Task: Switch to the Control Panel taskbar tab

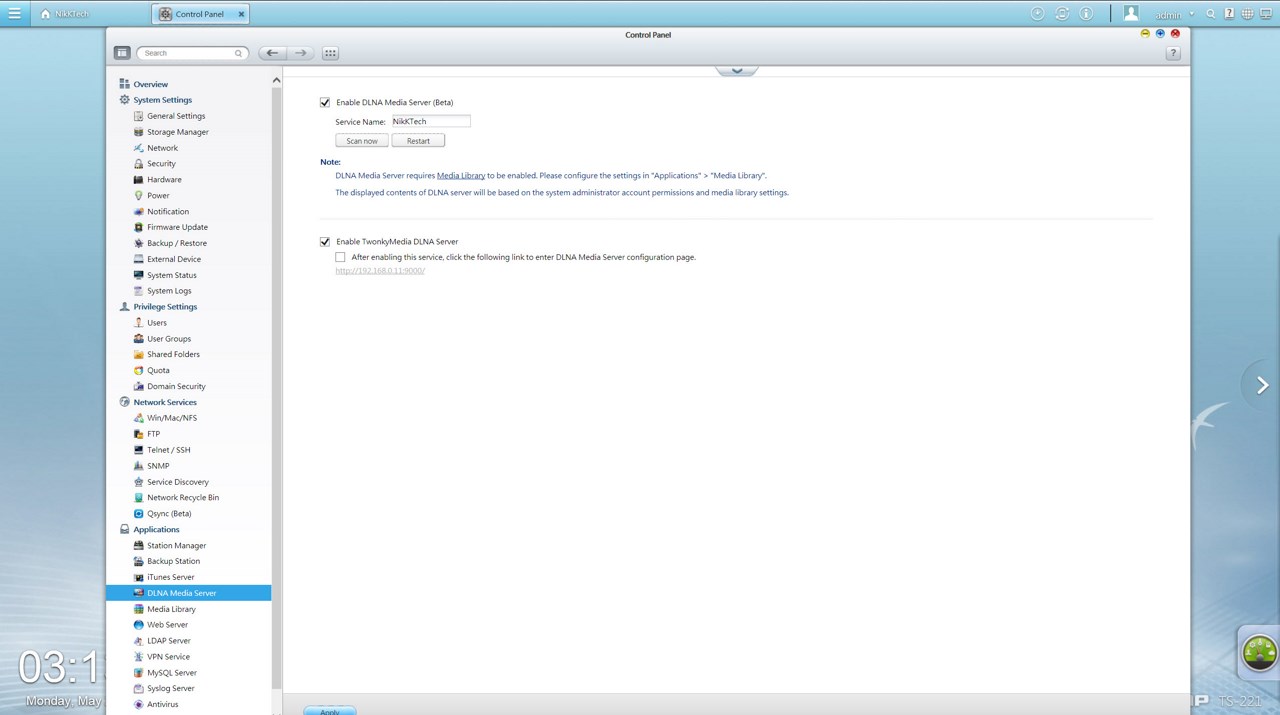Action: pyautogui.click(x=200, y=14)
